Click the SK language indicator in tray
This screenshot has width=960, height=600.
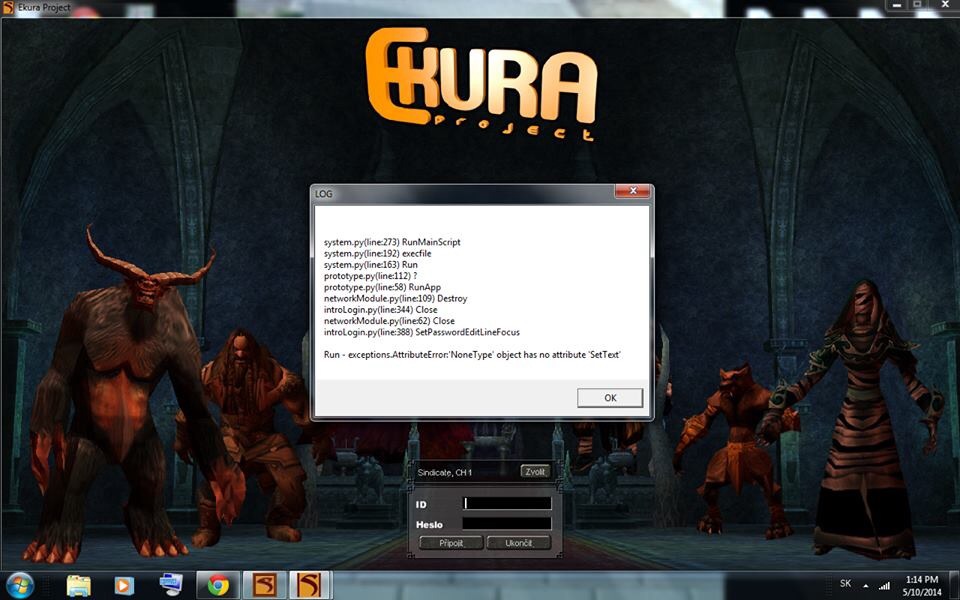tap(845, 583)
